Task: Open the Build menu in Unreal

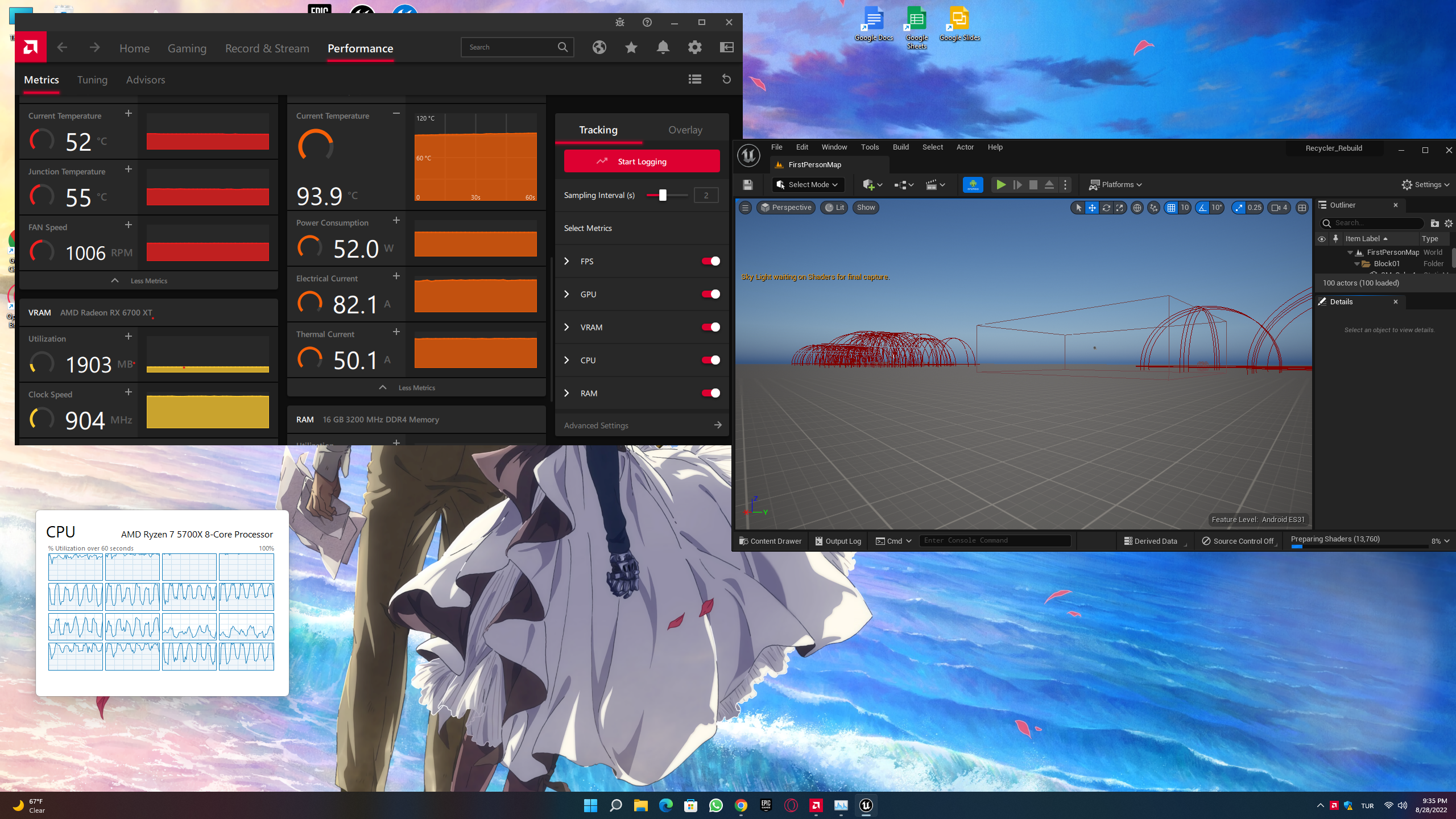Action: tap(900, 147)
